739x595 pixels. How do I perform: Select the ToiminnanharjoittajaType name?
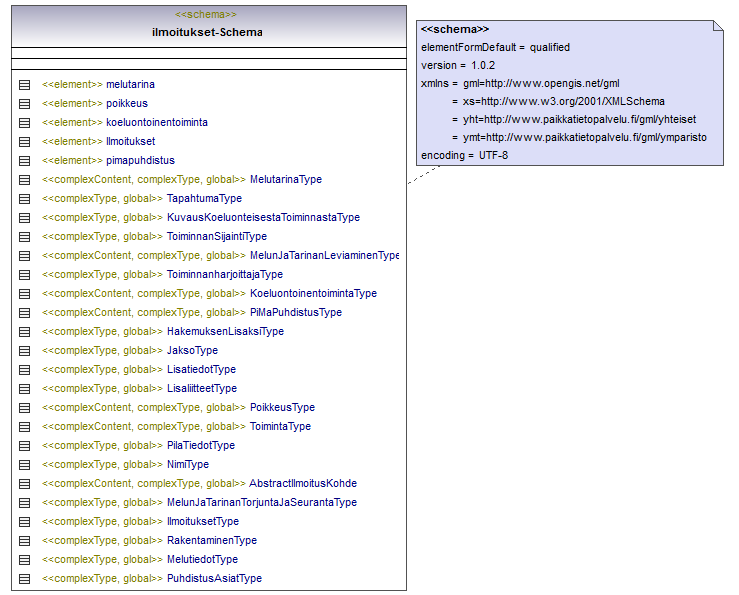tap(225, 274)
